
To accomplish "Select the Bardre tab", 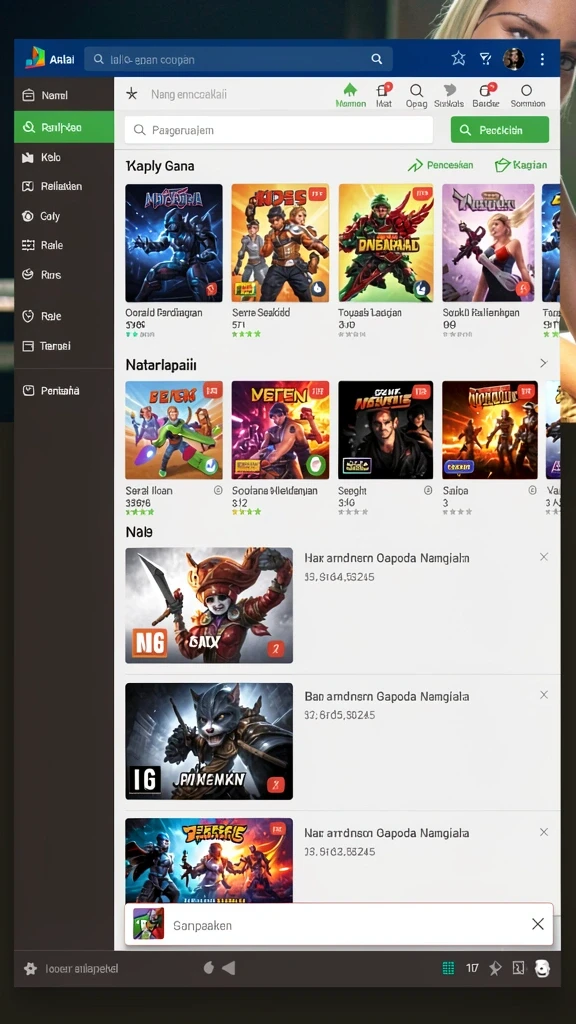I will pyautogui.click(x=486, y=95).
